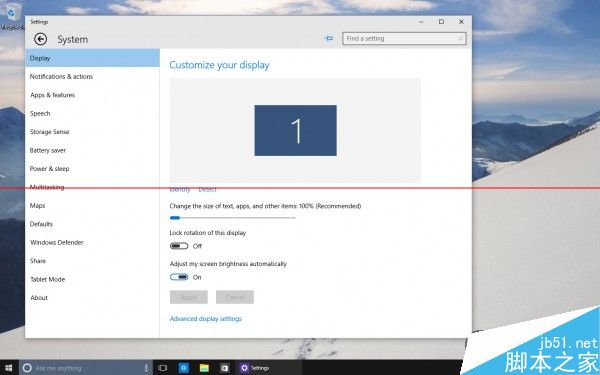Activate the microphone icon in the search box

tap(146, 368)
